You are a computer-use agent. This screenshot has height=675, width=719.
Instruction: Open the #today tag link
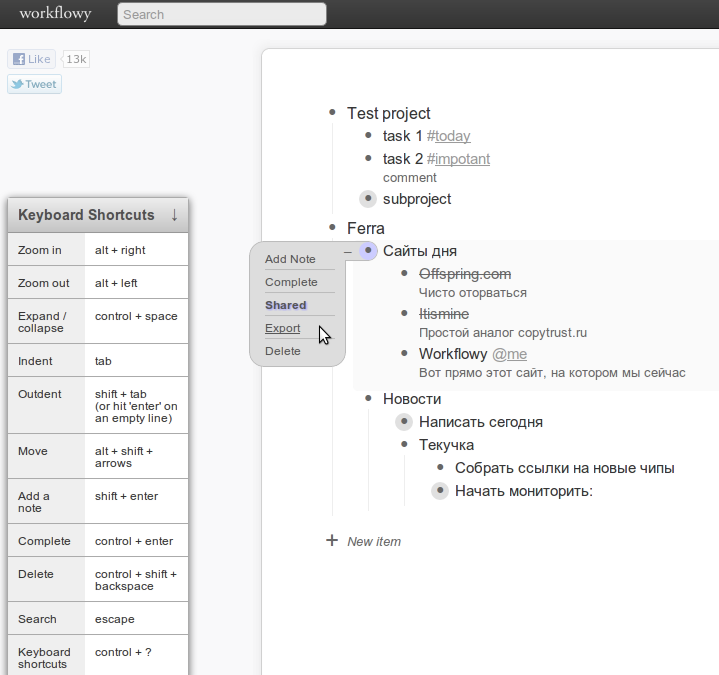point(449,136)
